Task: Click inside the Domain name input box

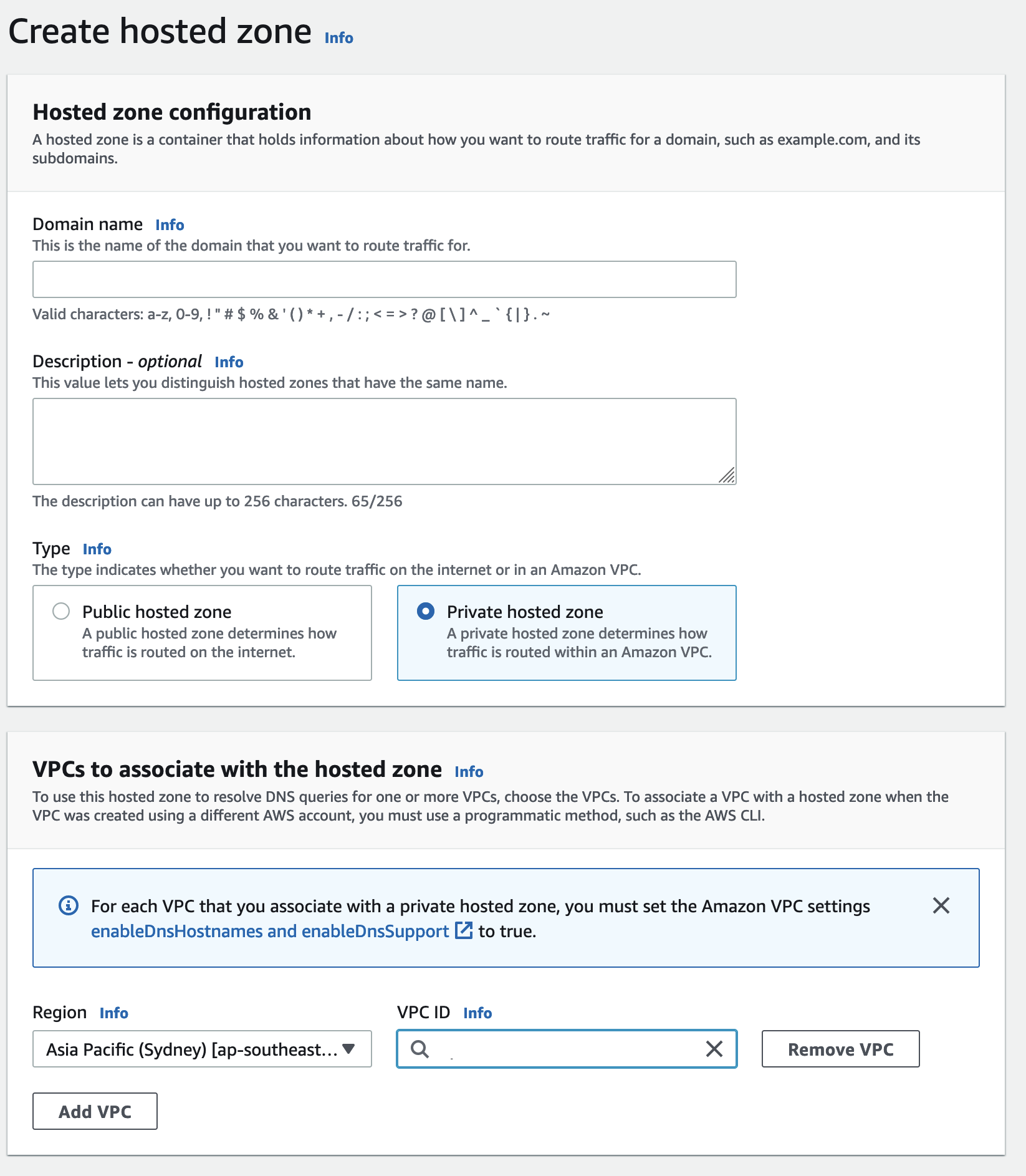Action: pyautogui.click(x=383, y=279)
